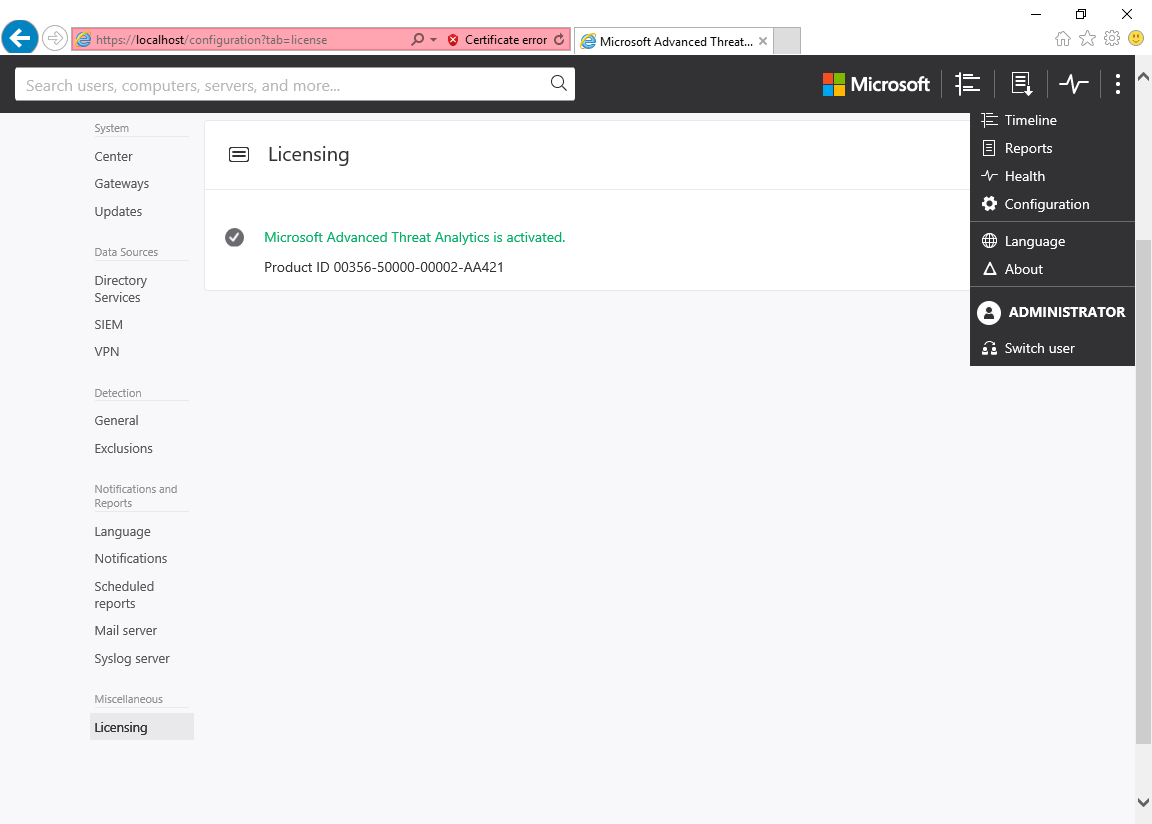Open Notifications in the sidebar
This screenshot has height=824, width=1152.
(x=131, y=559)
